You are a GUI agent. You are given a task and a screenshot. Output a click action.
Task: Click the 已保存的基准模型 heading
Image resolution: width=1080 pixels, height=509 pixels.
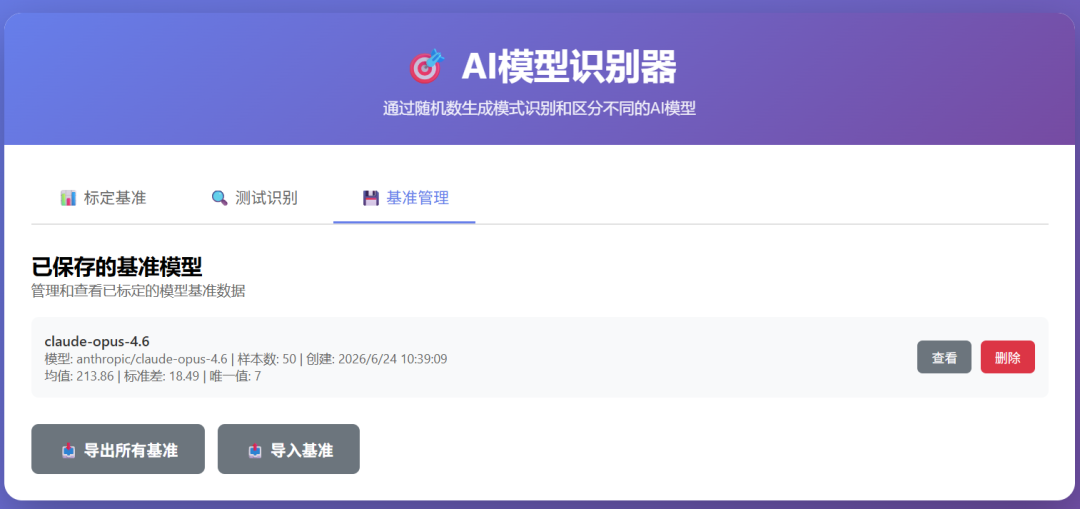click(x=116, y=267)
